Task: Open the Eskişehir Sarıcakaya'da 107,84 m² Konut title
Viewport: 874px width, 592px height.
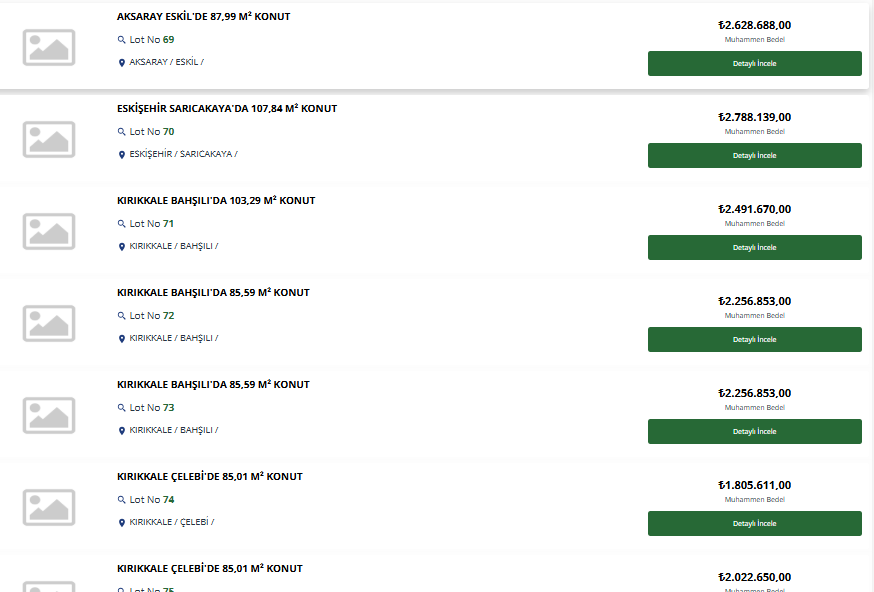Action: (x=227, y=109)
